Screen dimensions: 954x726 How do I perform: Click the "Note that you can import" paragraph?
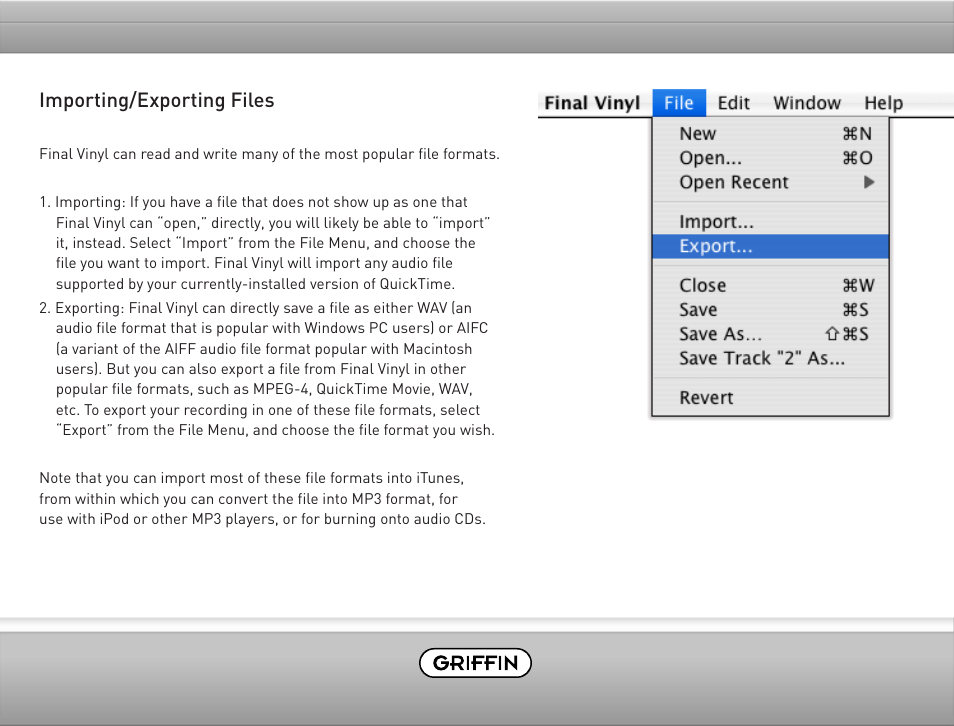pyautogui.click(x=262, y=498)
